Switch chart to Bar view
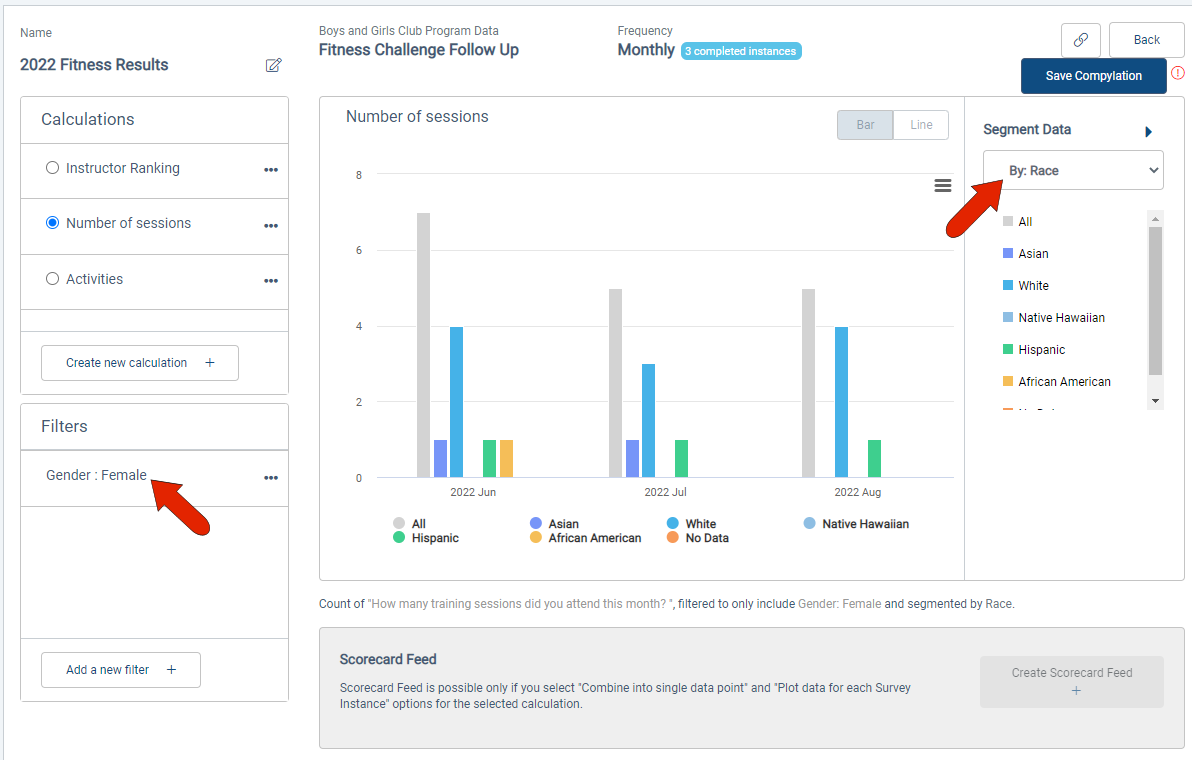1192x760 pixels. tap(865, 125)
